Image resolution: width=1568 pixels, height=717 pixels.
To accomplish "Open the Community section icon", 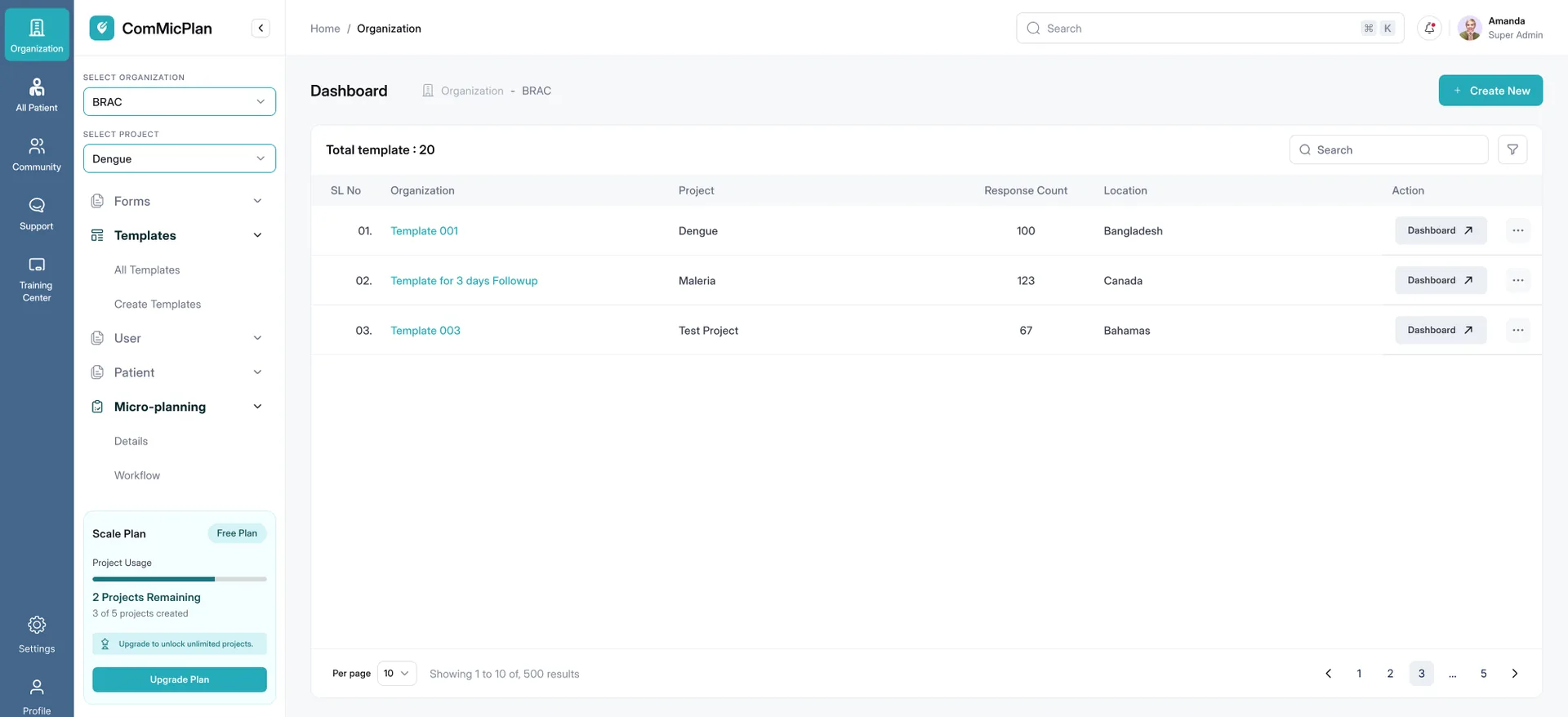I will click(37, 154).
